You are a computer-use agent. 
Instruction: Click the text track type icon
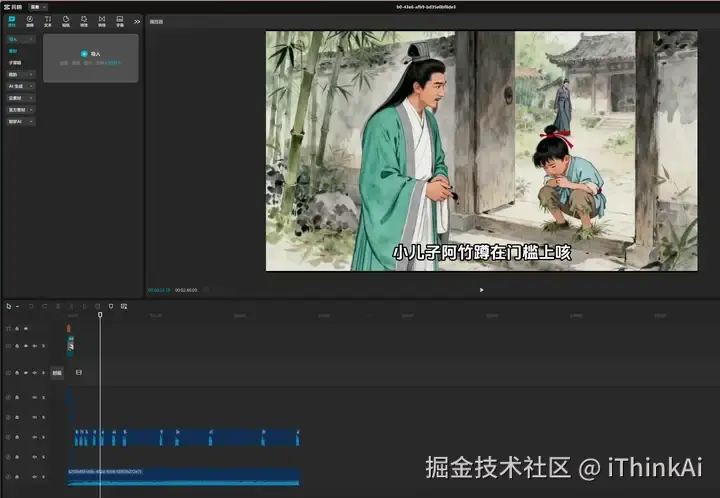(x=8, y=329)
